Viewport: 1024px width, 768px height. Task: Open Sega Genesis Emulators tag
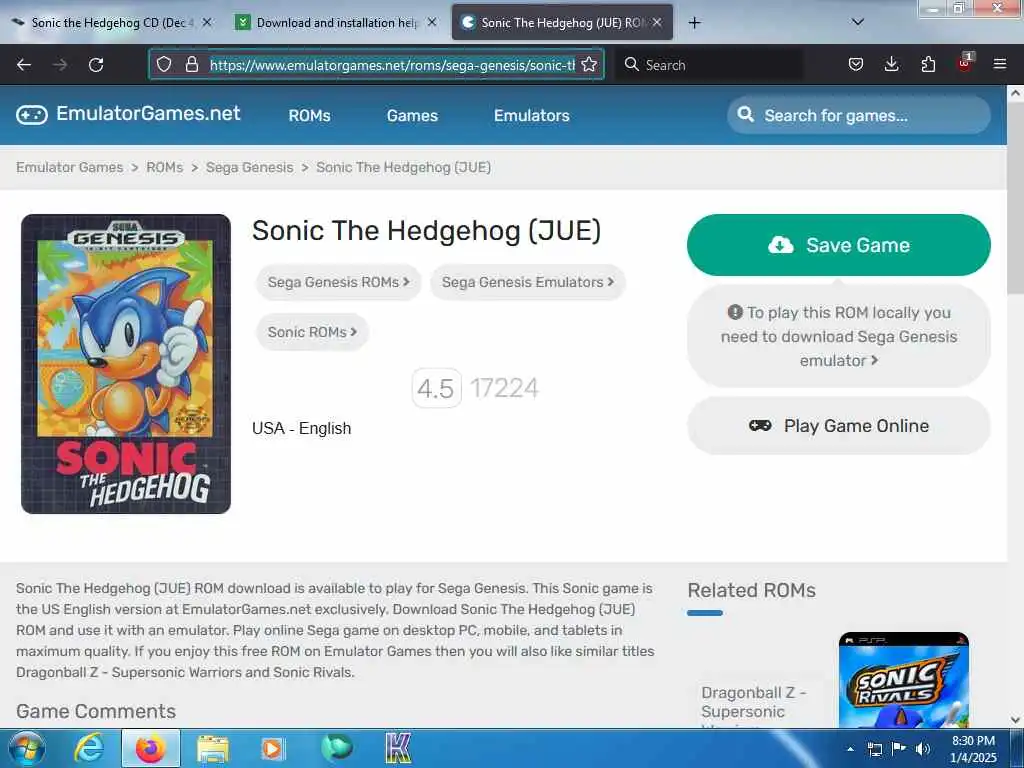click(528, 282)
